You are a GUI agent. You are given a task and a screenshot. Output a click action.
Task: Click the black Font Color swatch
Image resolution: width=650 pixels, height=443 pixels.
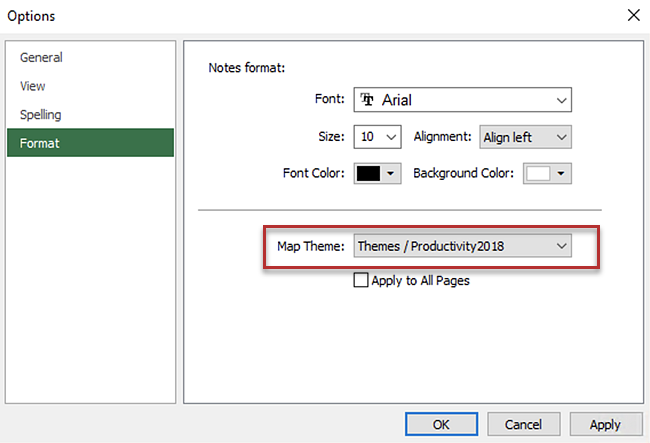tap(368, 173)
